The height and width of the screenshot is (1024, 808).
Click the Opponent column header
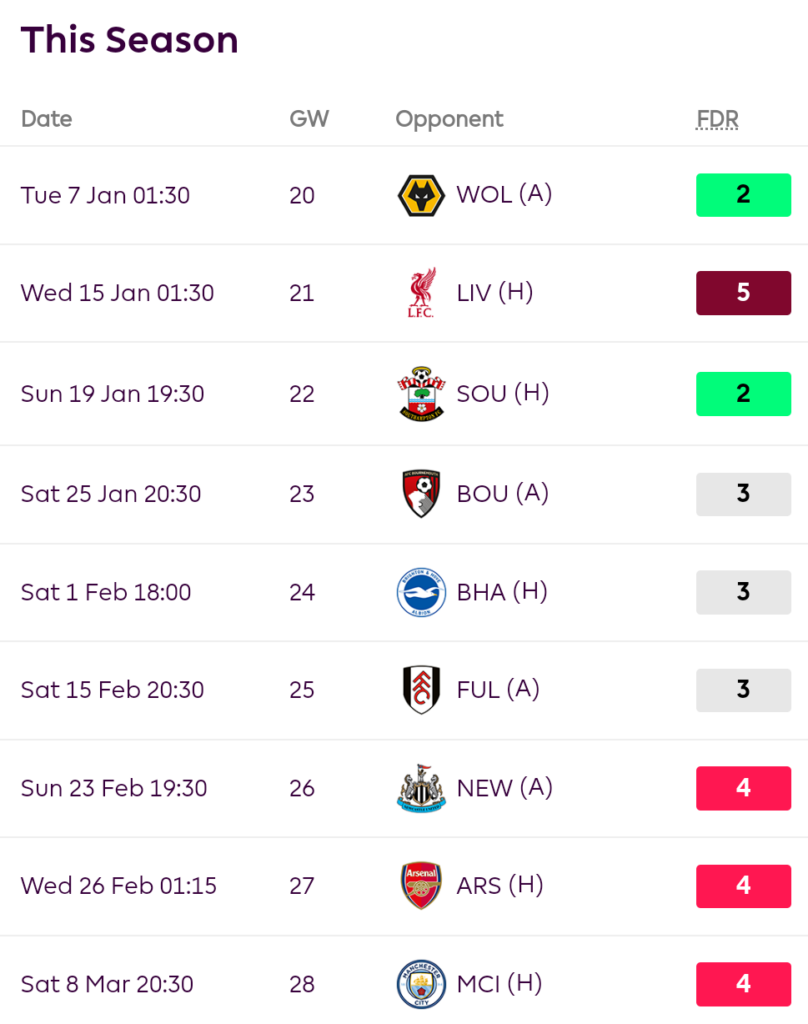(x=449, y=120)
